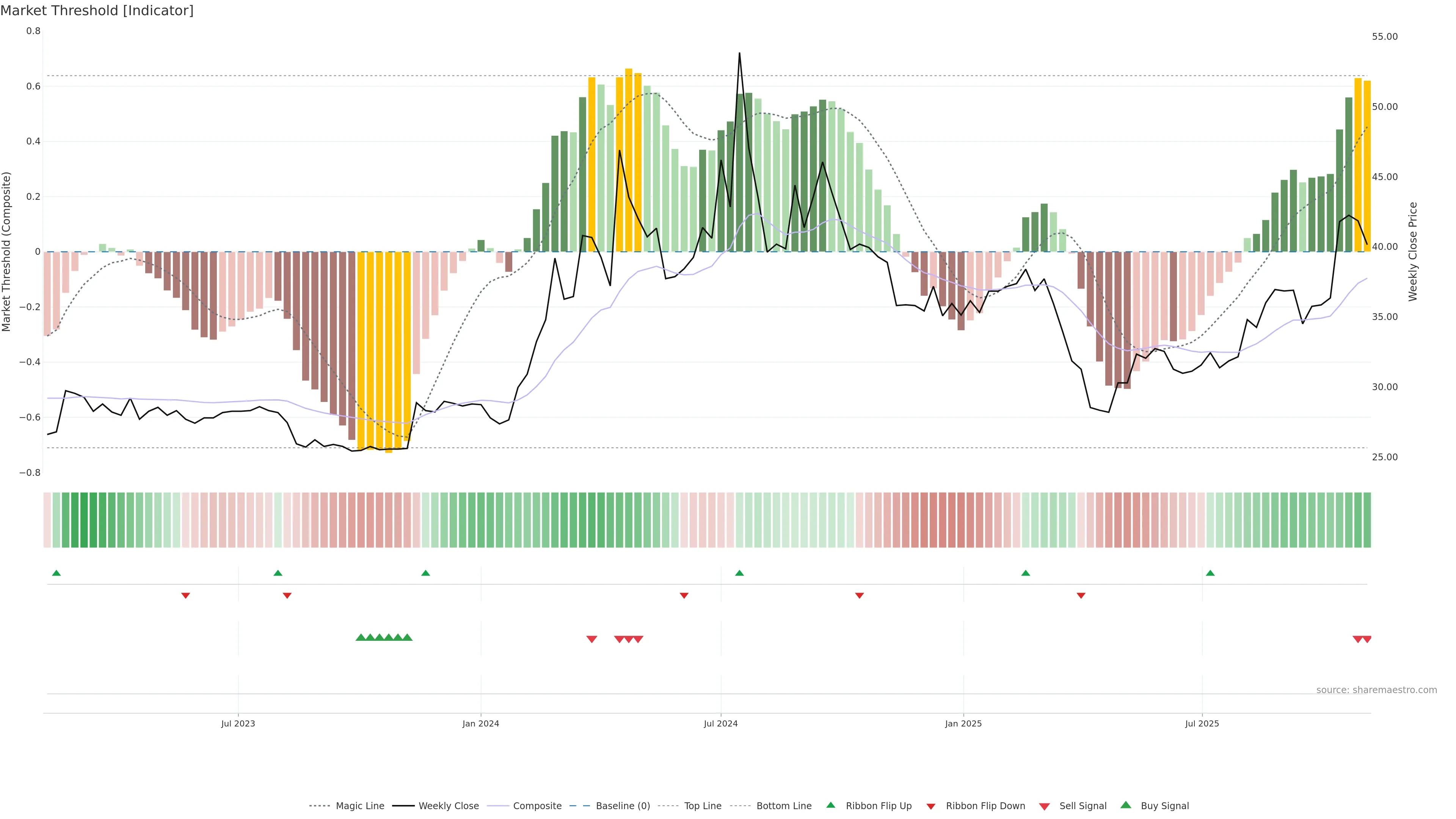The width and height of the screenshot is (1456, 819).
Task: Click Ribbon Flip Down legend triangle icon
Action: coord(931,806)
